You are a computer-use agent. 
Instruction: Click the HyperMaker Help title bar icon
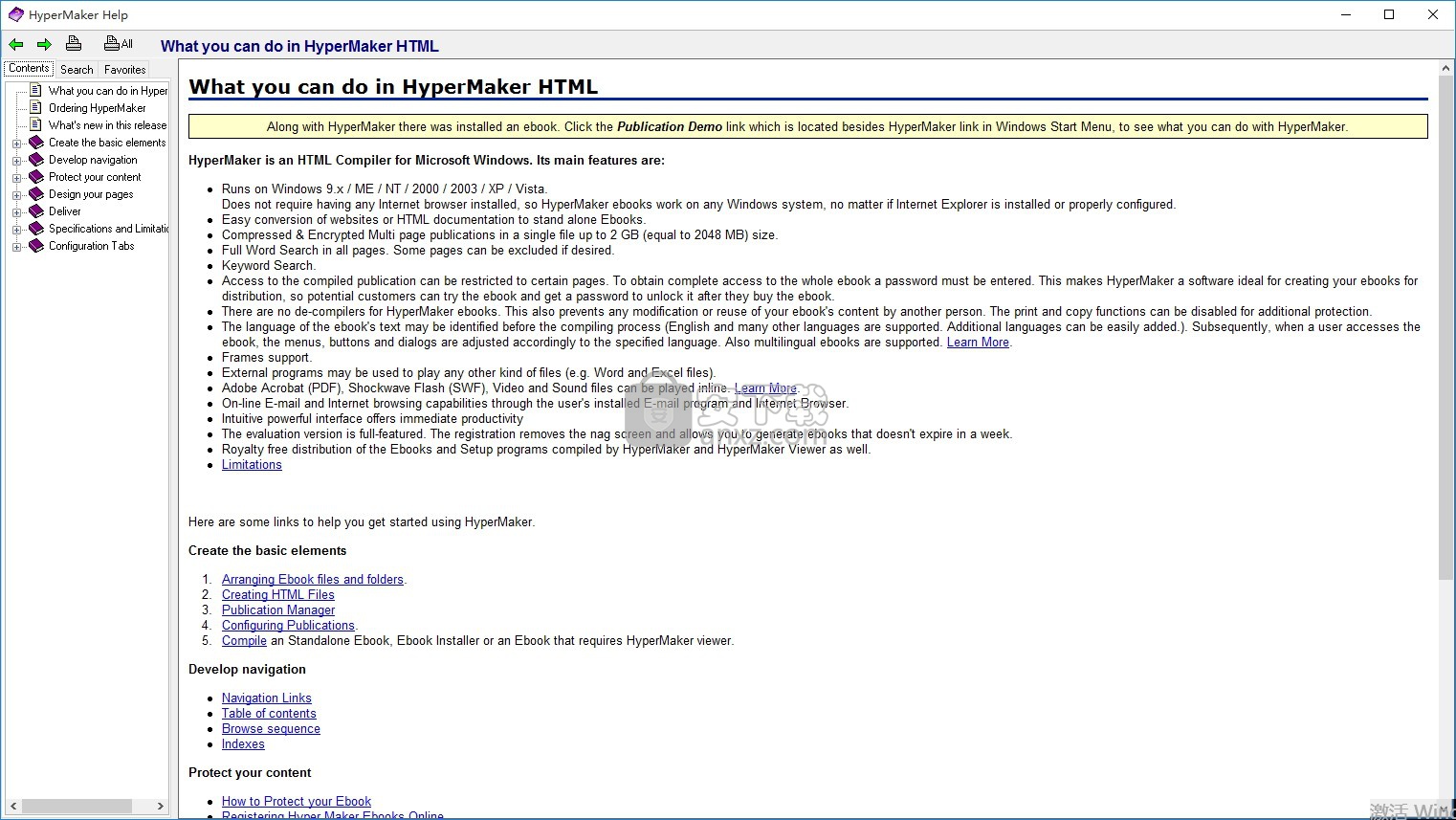(15, 14)
